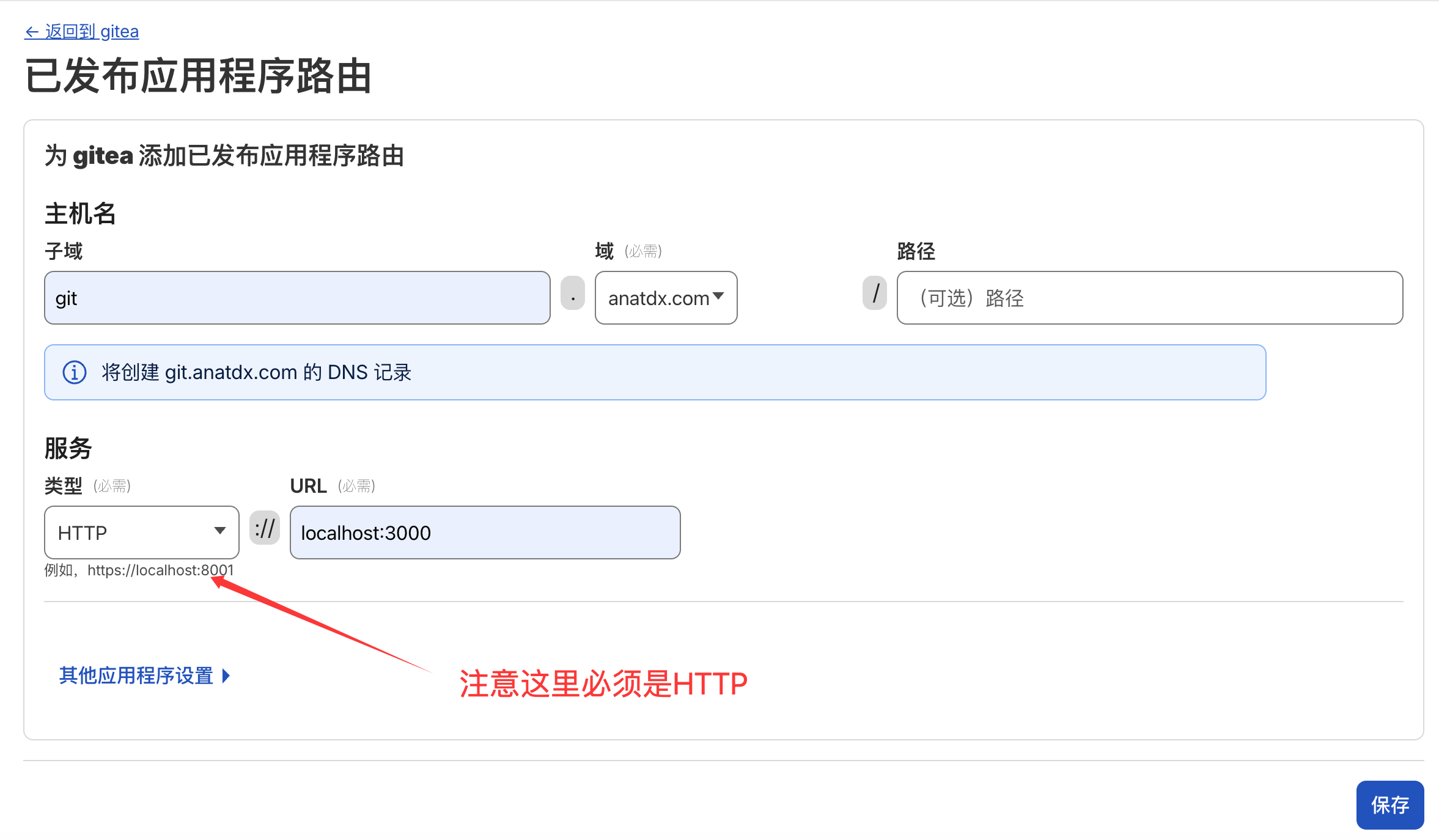
Task: Click the red 注意这里必须是HTTP annotation
Action: point(603,683)
